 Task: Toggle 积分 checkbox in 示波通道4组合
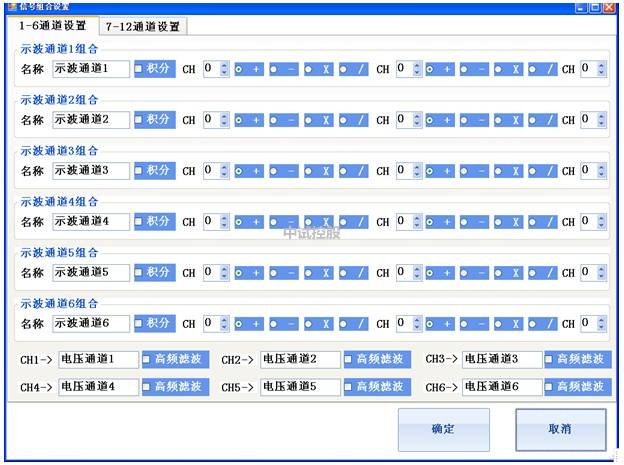140,221
